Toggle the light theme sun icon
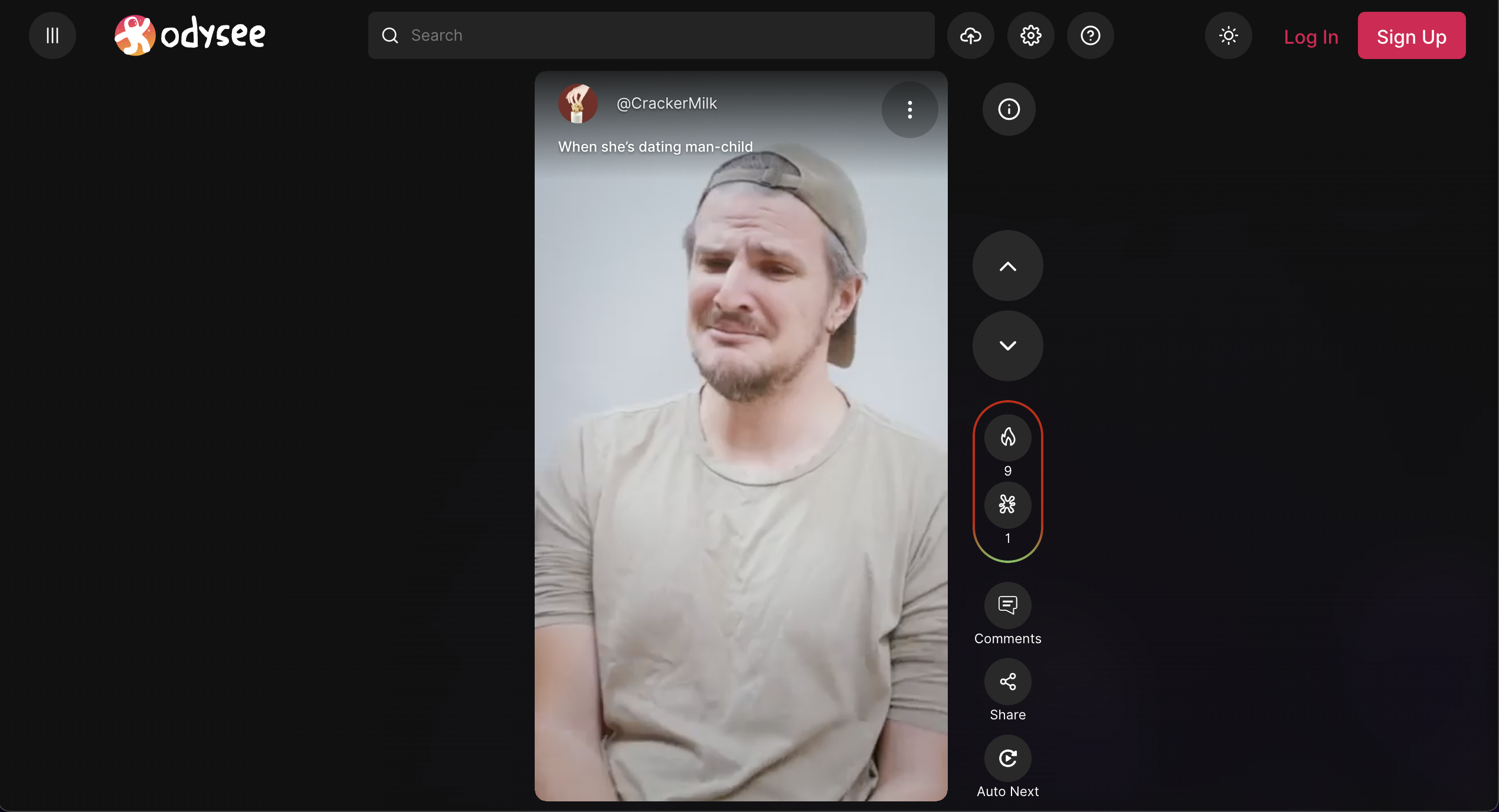Viewport: 1499px width, 812px height. [x=1228, y=35]
